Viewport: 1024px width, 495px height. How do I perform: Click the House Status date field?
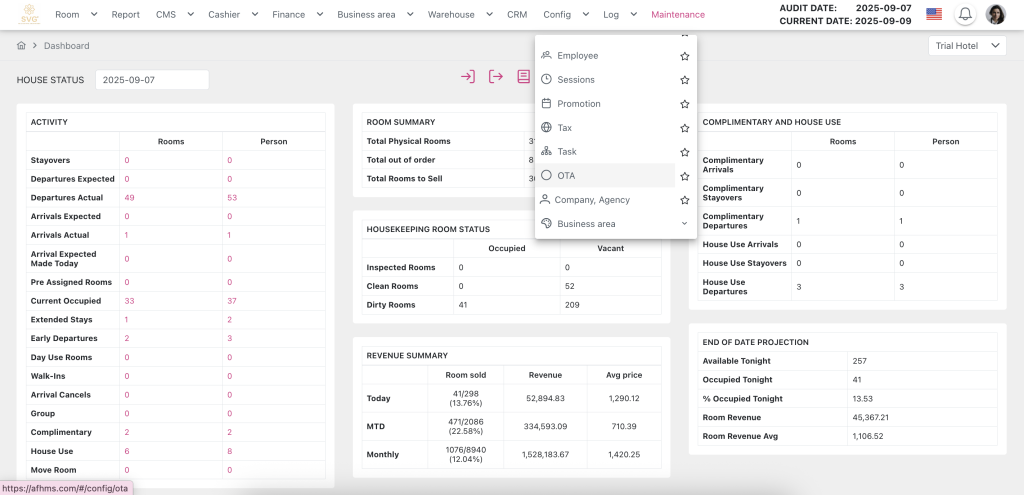click(x=151, y=80)
